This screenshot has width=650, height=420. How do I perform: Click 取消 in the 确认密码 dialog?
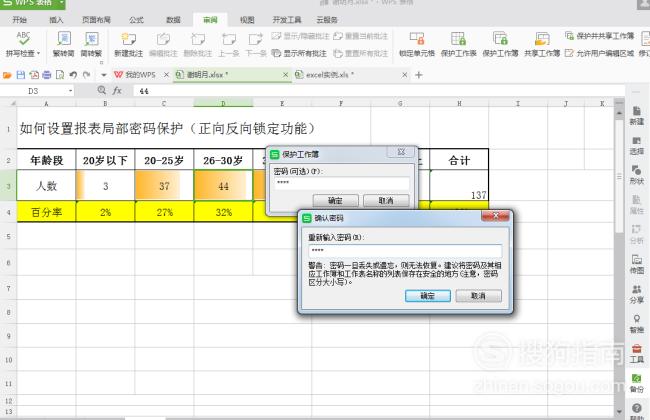pyautogui.click(x=478, y=296)
